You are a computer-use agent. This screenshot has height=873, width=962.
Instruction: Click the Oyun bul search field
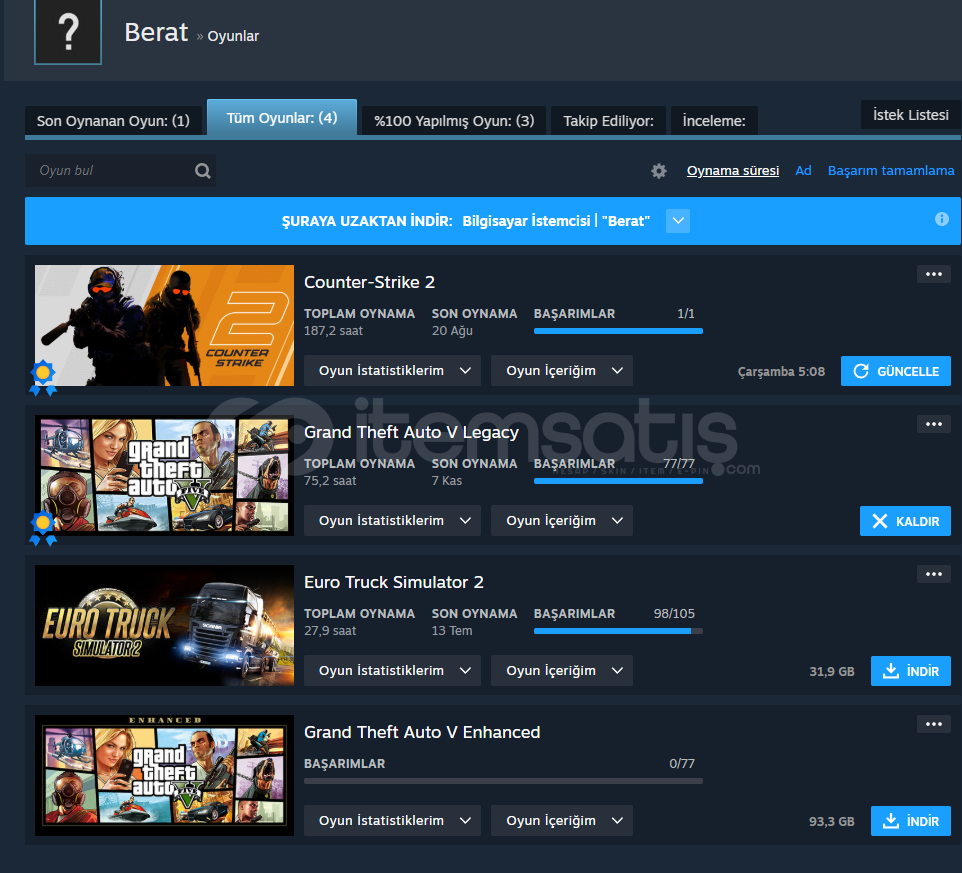coord(110,171)
